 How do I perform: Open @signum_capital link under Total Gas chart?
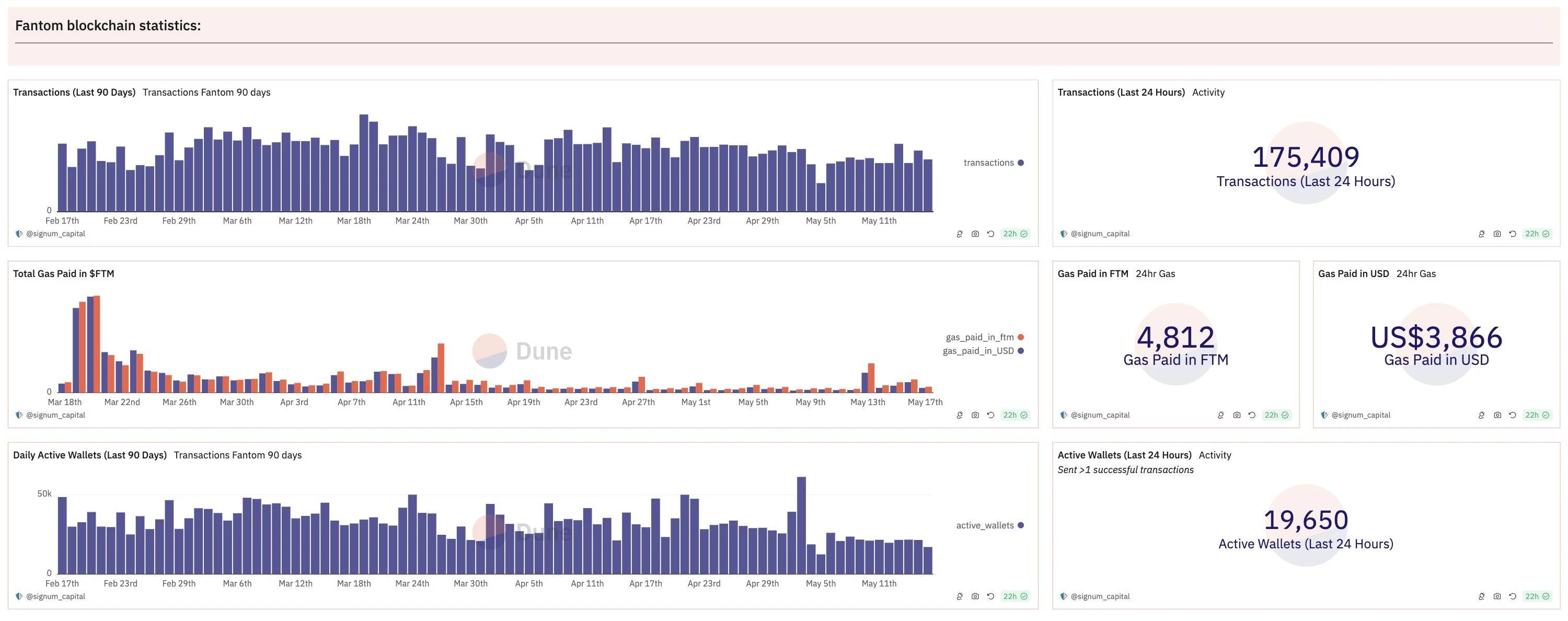[55, 415]
